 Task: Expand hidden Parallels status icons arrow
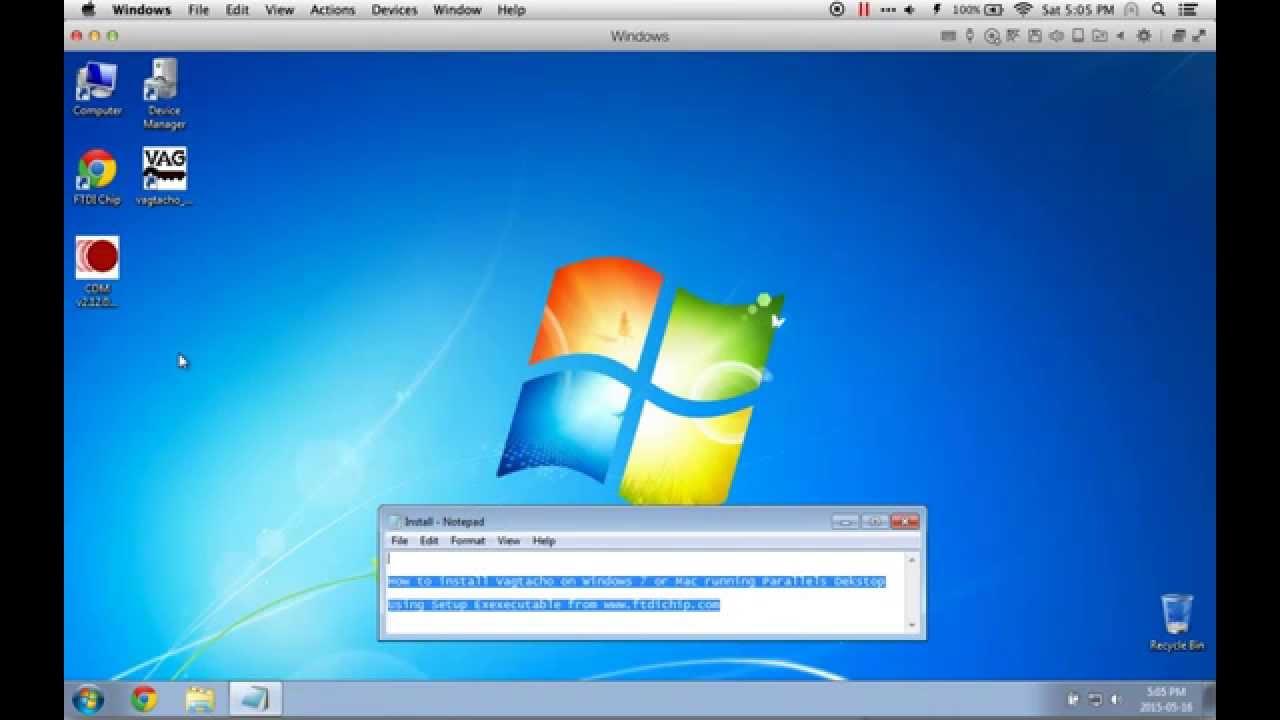[1120, 36]
